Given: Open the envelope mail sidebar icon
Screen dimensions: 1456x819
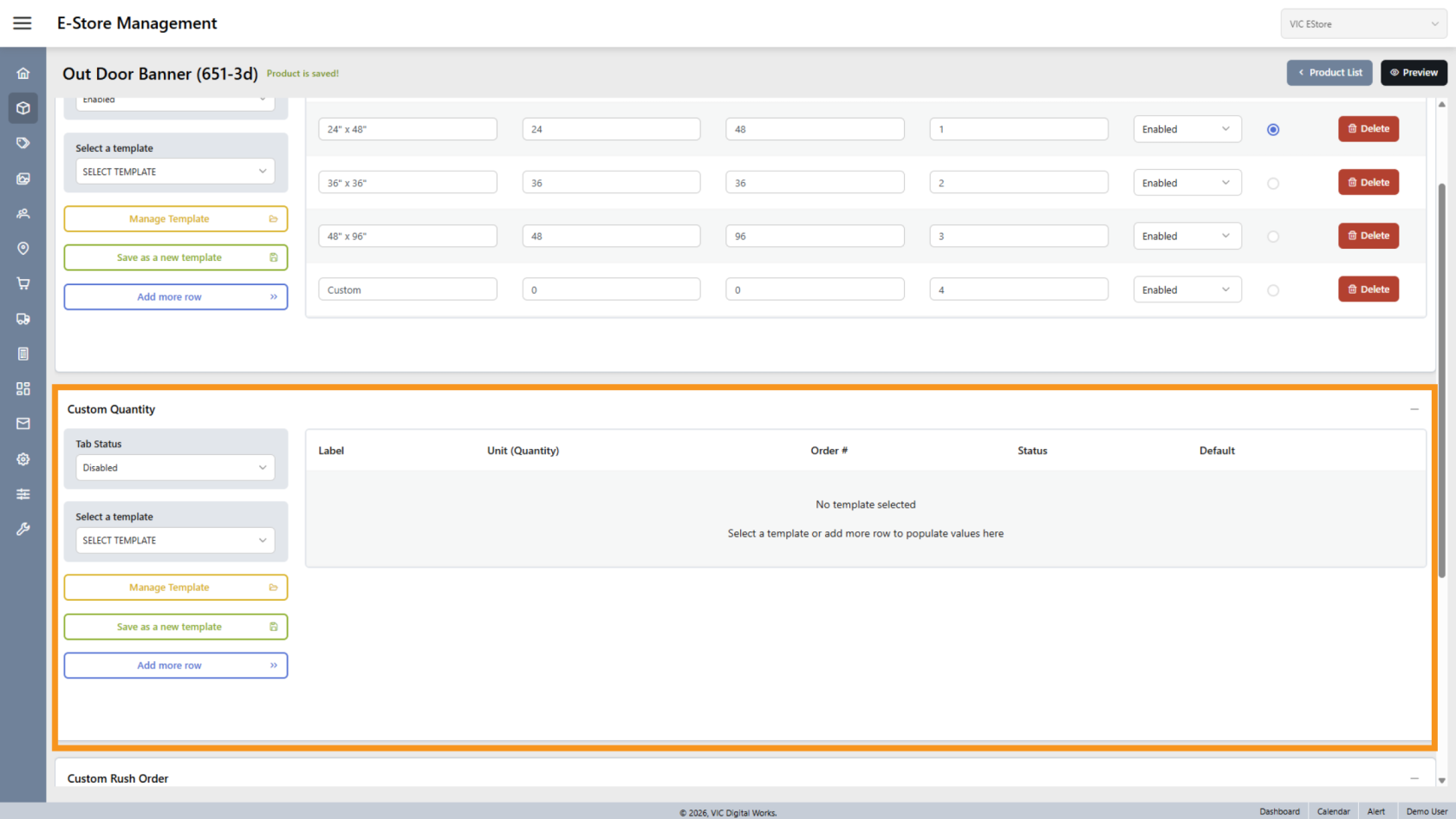Looking at the screenshot, I should click(x=23, y=424).
